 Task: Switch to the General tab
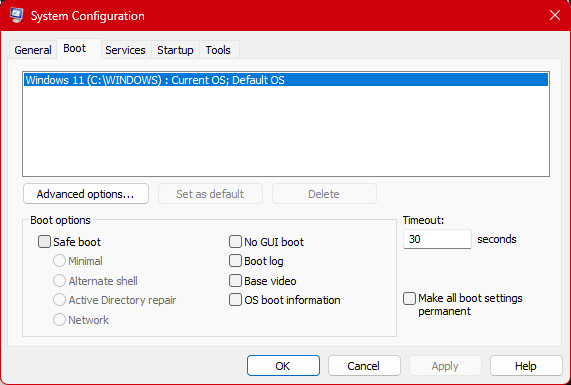(33, 50)
